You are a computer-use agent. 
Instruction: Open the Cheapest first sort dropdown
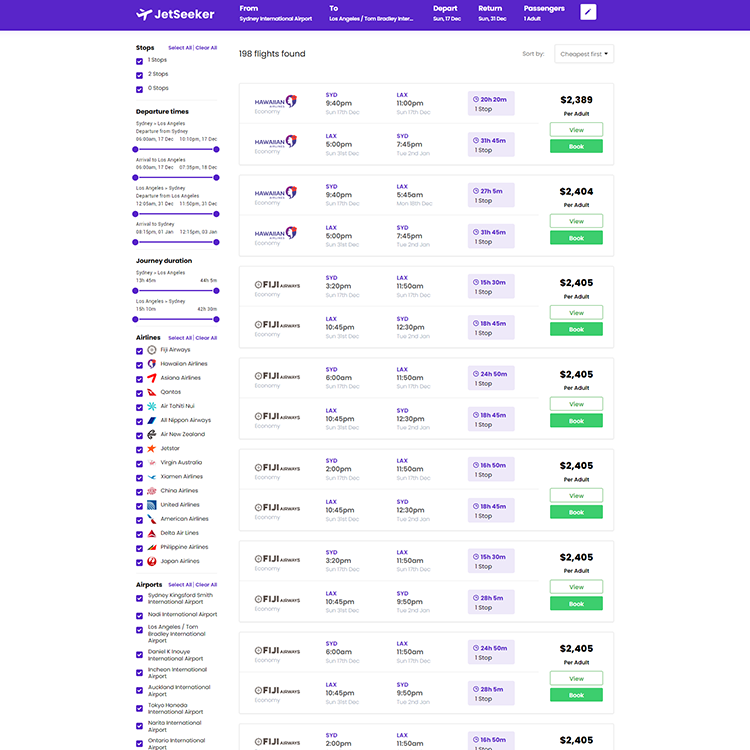pos(584,54)
